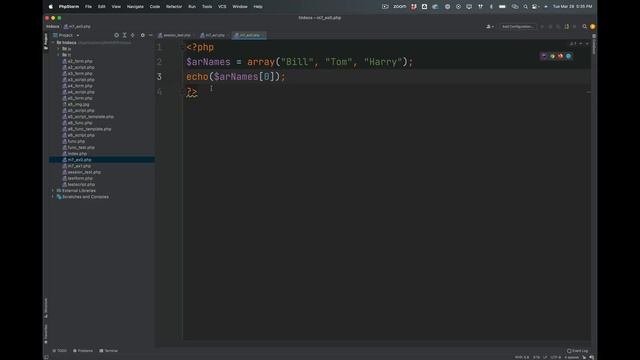
Task: Open user account dropdown in toolbar
Action: point(489,27)
